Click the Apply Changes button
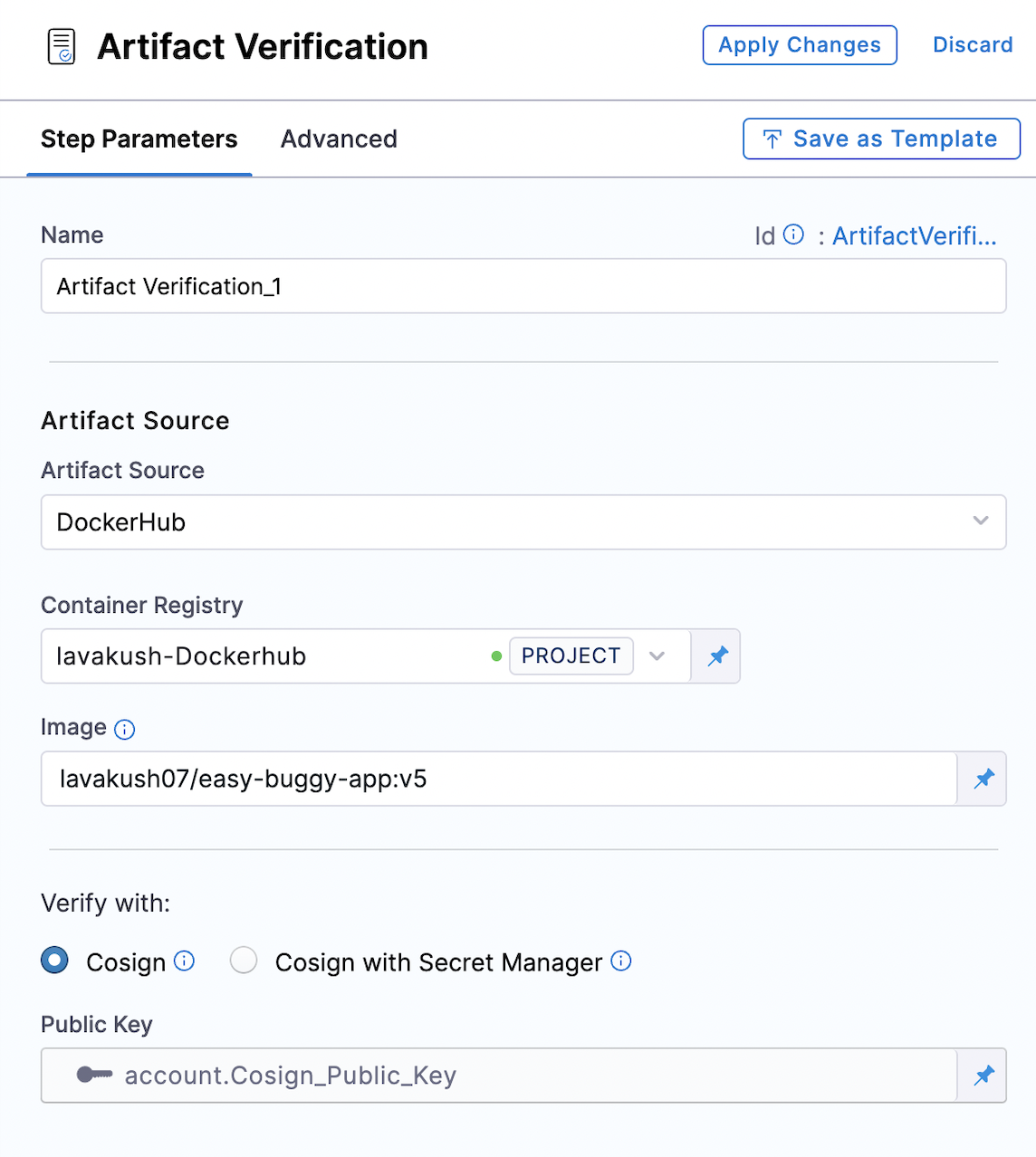 (800, 45)
